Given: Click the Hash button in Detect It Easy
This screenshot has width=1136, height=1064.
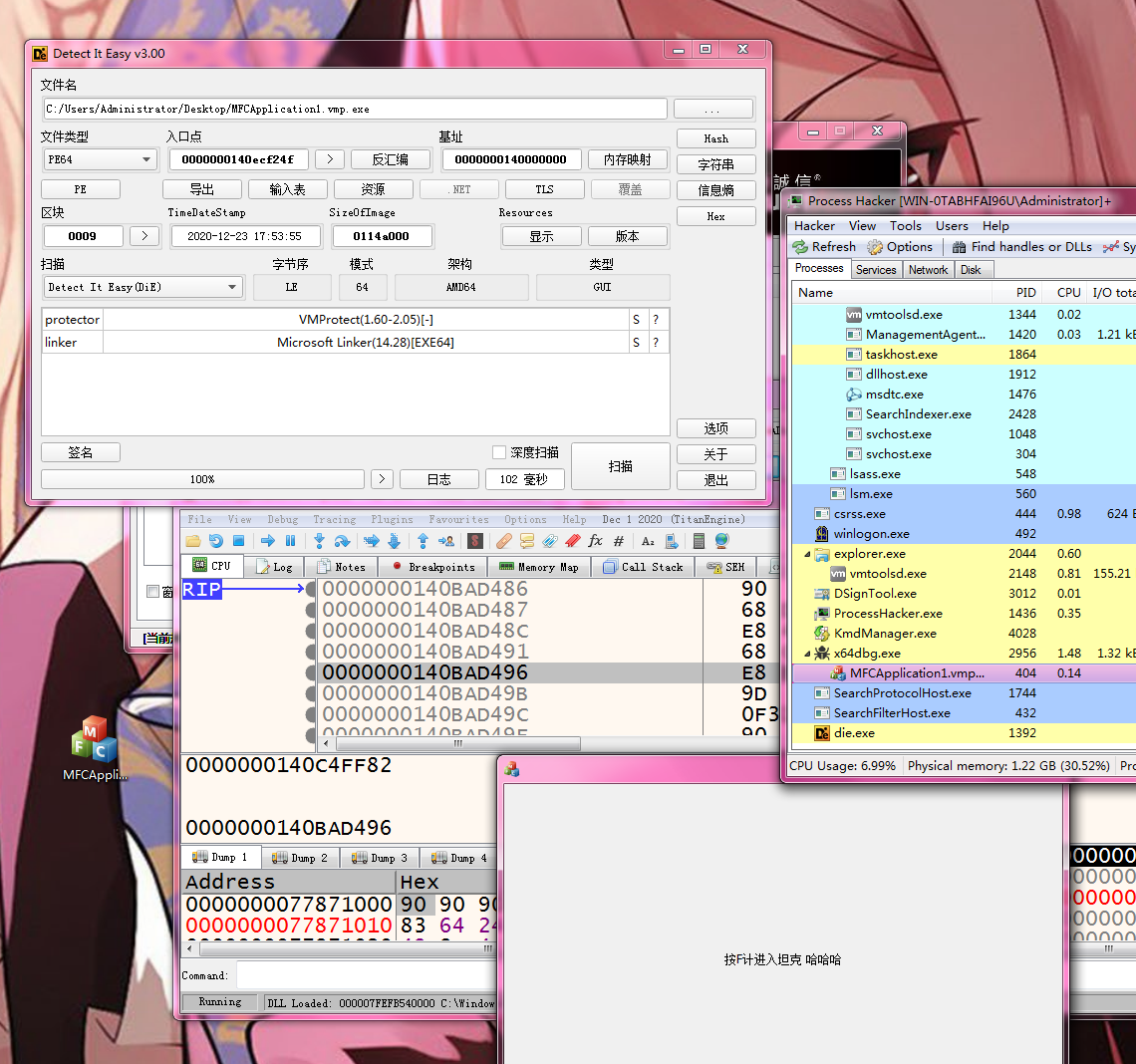Looking at the screenshot, I should (715, 138).
